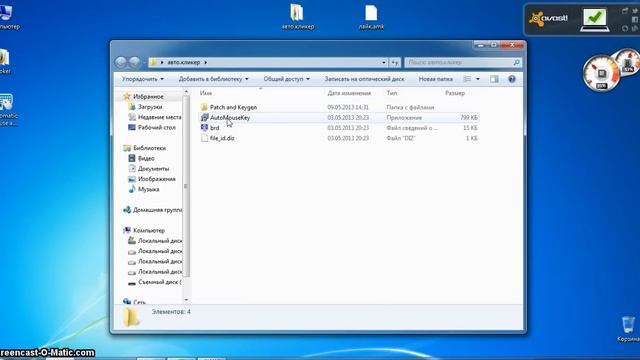Screen dimensions: 640x360
Task: Click the Файл "DIZ" type cell
Action: pos(401,138)
